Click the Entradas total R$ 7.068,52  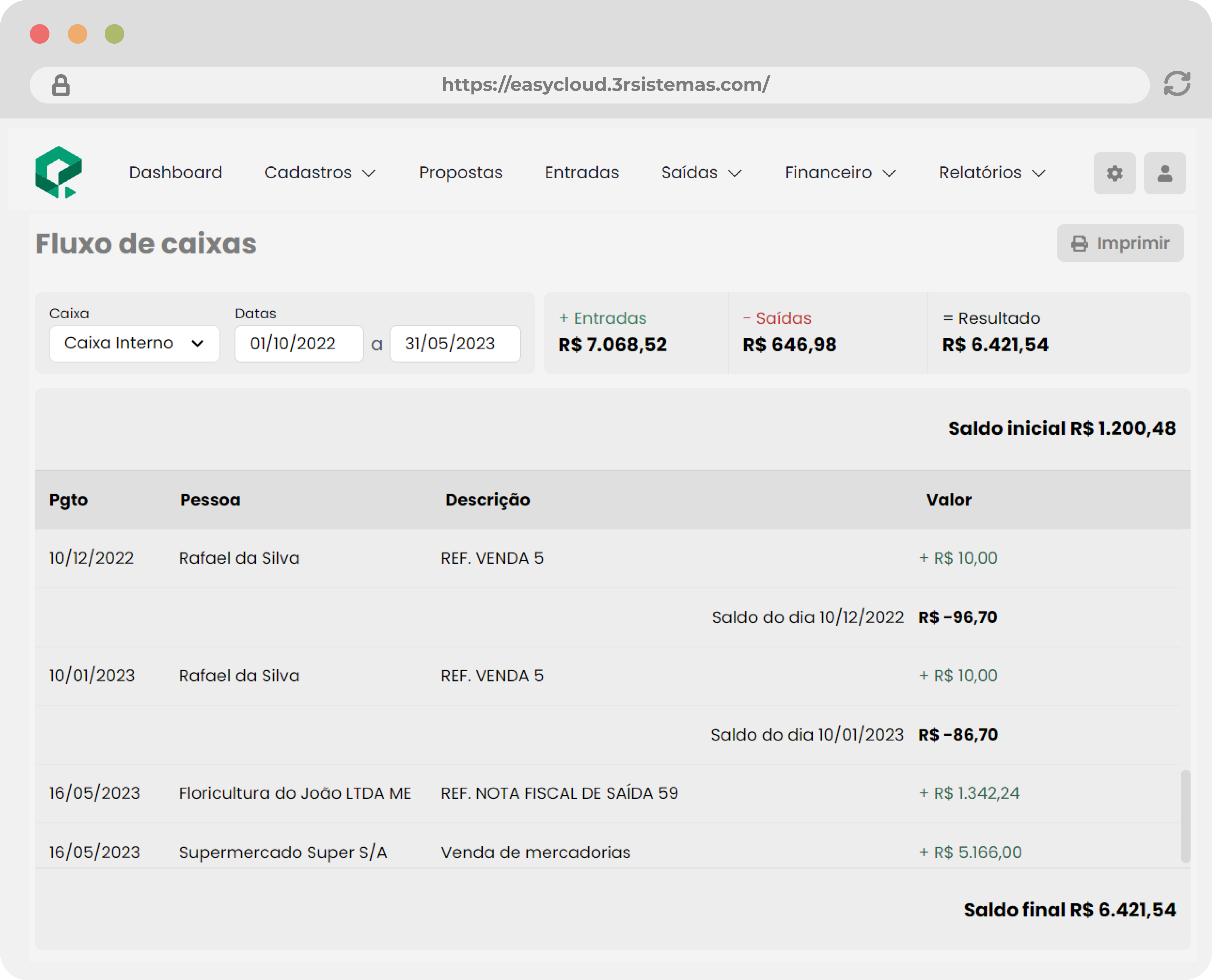pos(612,344)
